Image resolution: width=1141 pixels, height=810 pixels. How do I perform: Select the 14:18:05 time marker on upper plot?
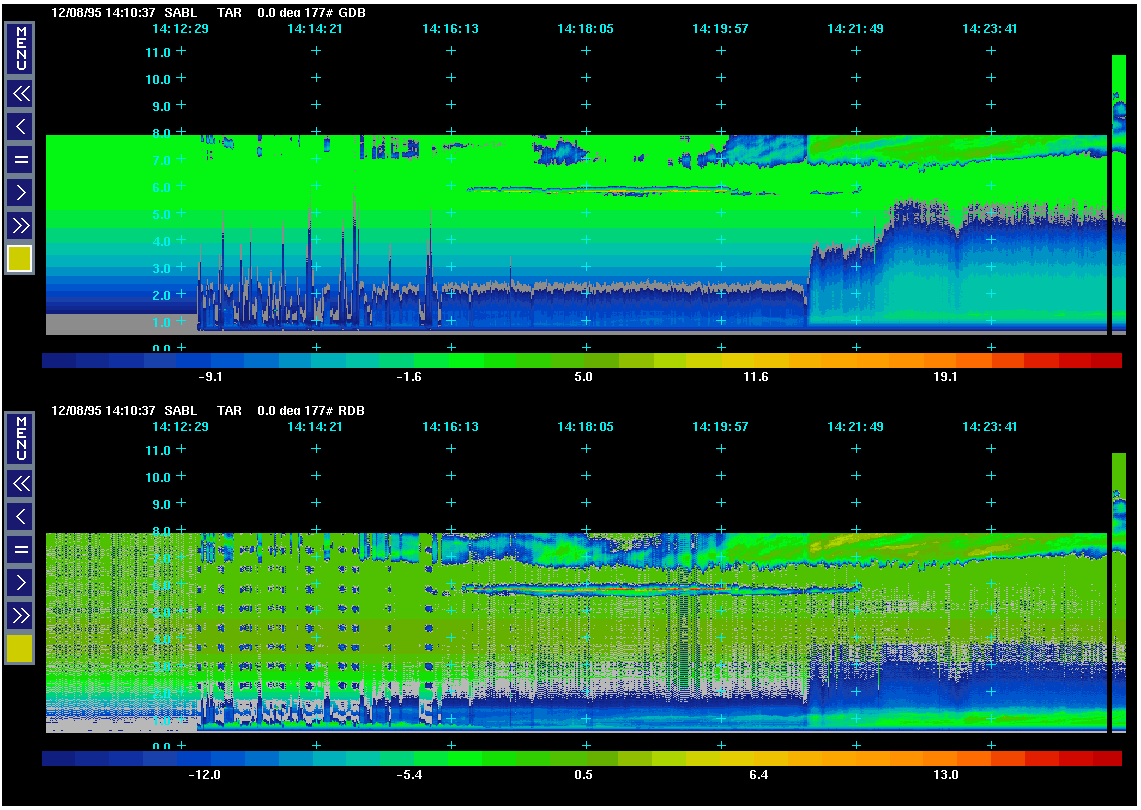coord(585,29)
